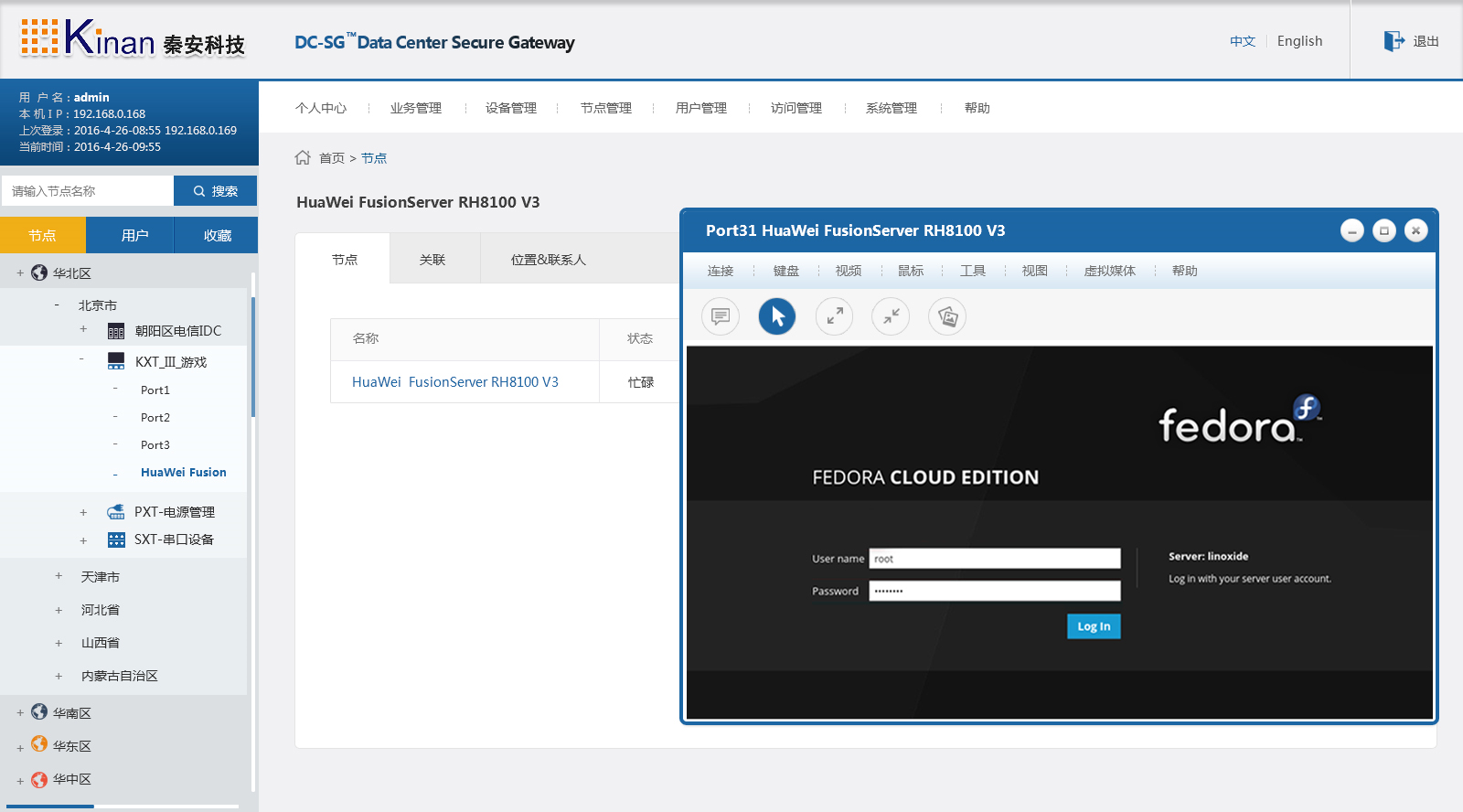Open the 虚拟媒体 menu in KVM window
This screenshot has width=1463, height=812.
(x=1110, y=271)
